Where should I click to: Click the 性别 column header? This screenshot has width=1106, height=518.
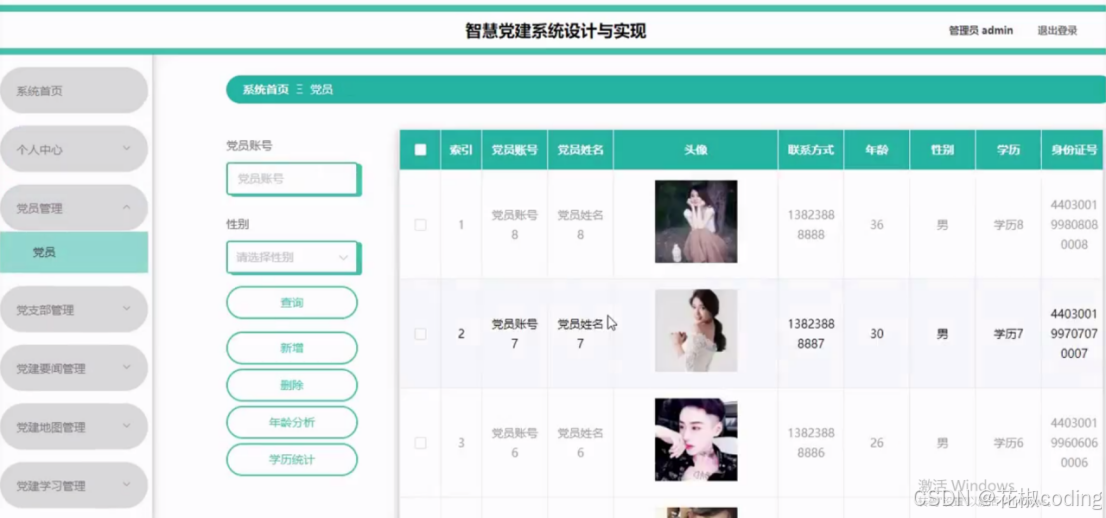(x=942, y=150)
